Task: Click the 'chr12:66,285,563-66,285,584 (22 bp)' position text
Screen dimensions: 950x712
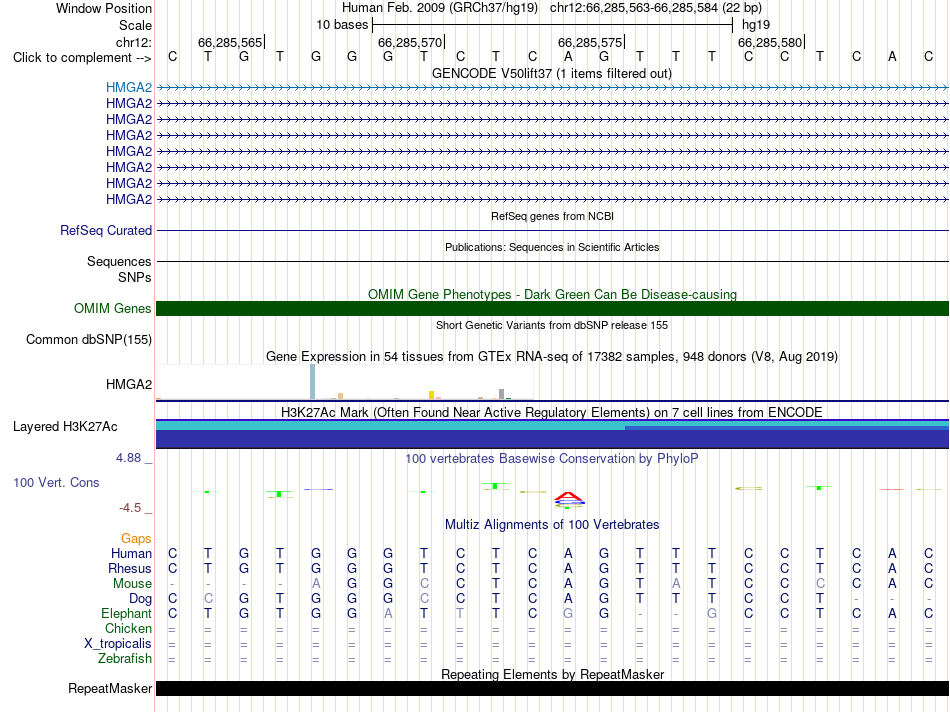Action: pyautogui.click(x=656, y=8)
